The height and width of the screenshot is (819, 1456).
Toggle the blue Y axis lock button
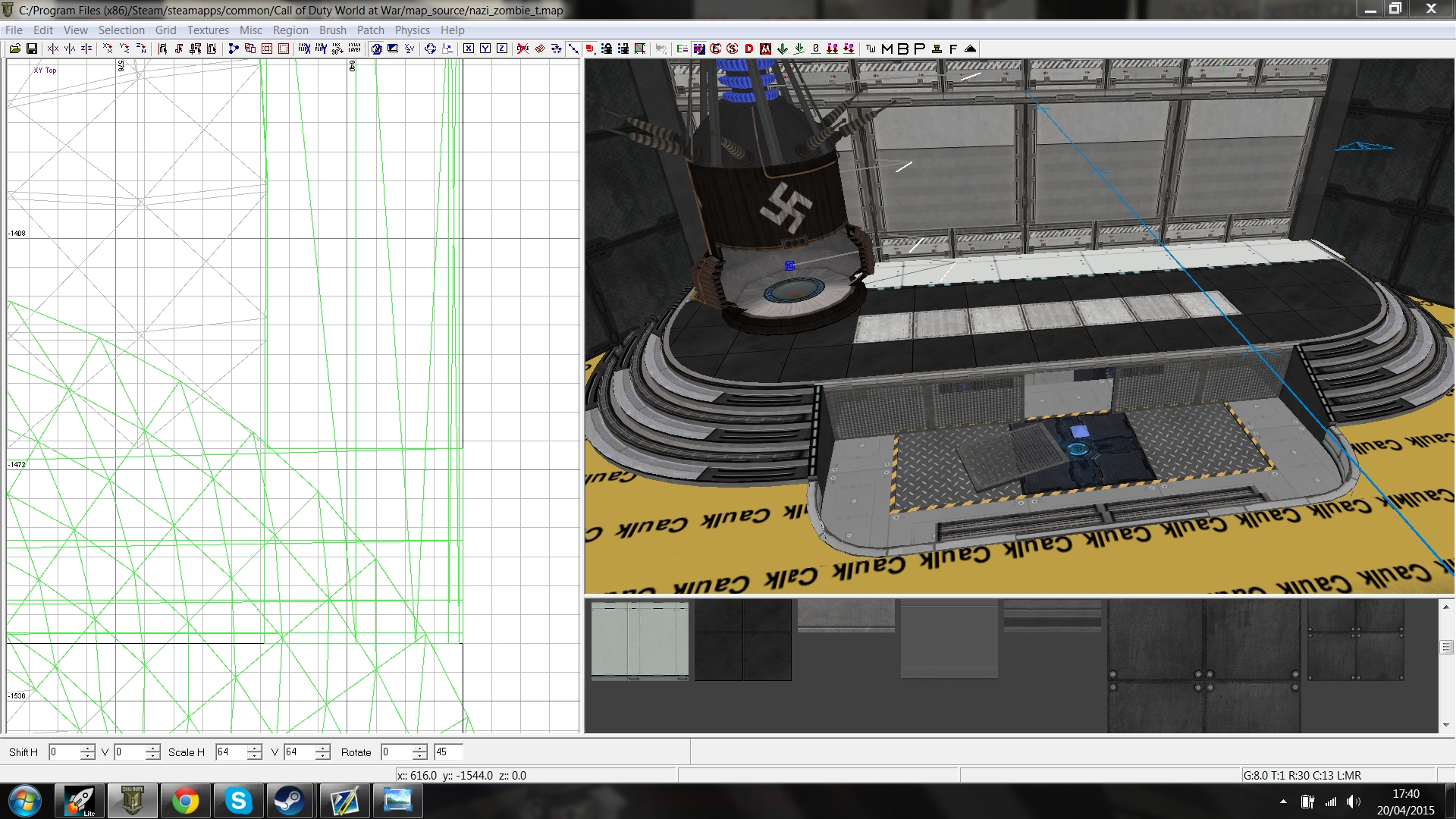485,49
